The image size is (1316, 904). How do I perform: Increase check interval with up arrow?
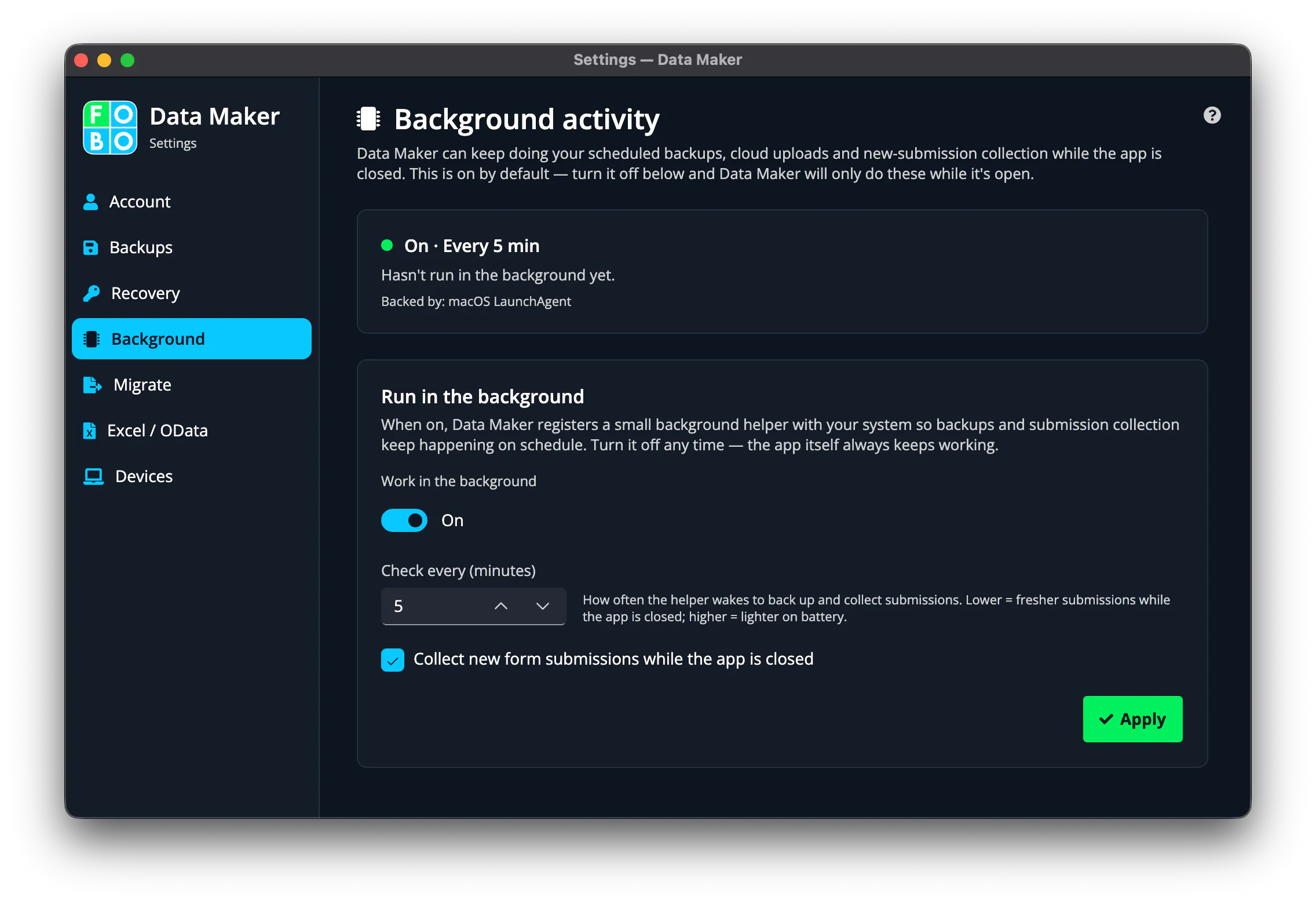(501, 606)
